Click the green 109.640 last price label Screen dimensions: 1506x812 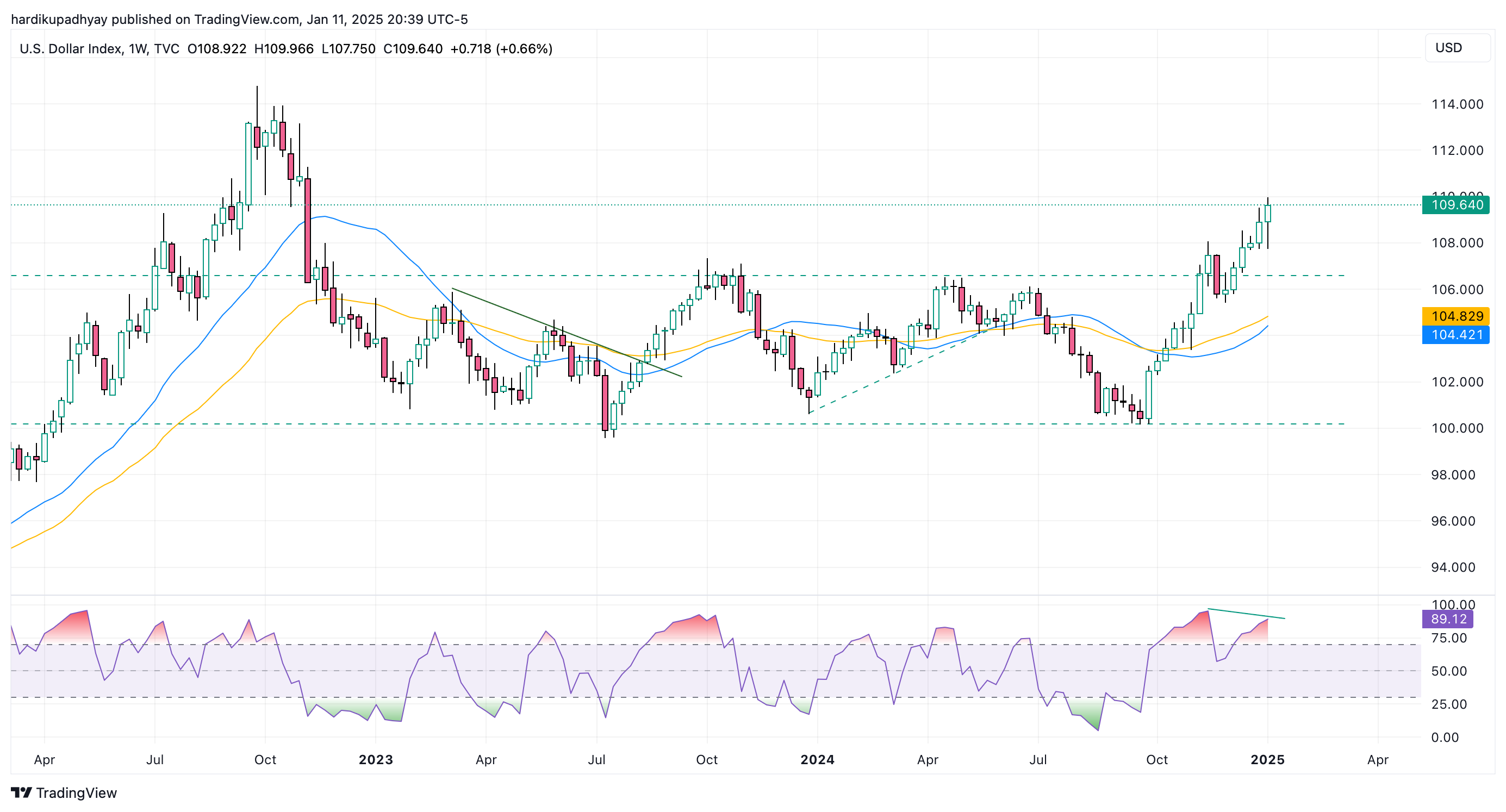pos(1456,204)
